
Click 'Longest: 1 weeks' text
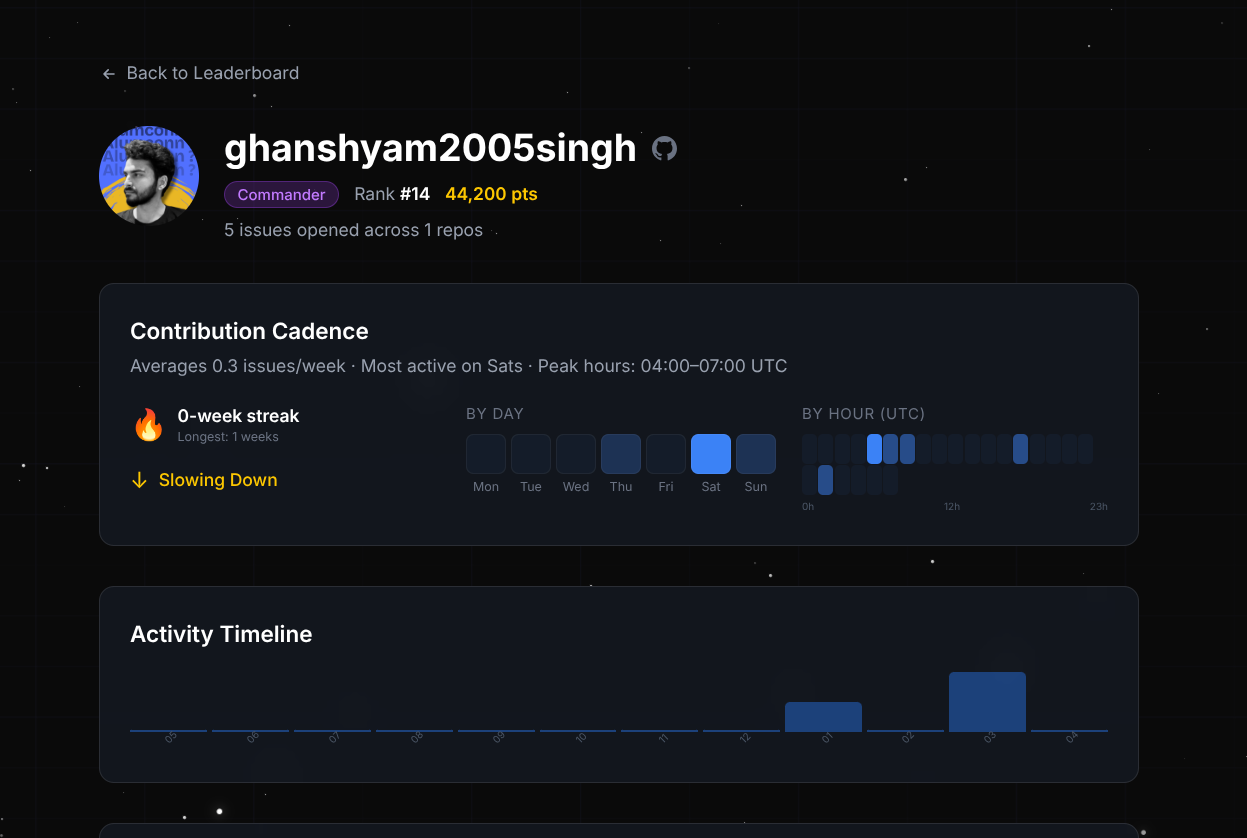(228, 437)
